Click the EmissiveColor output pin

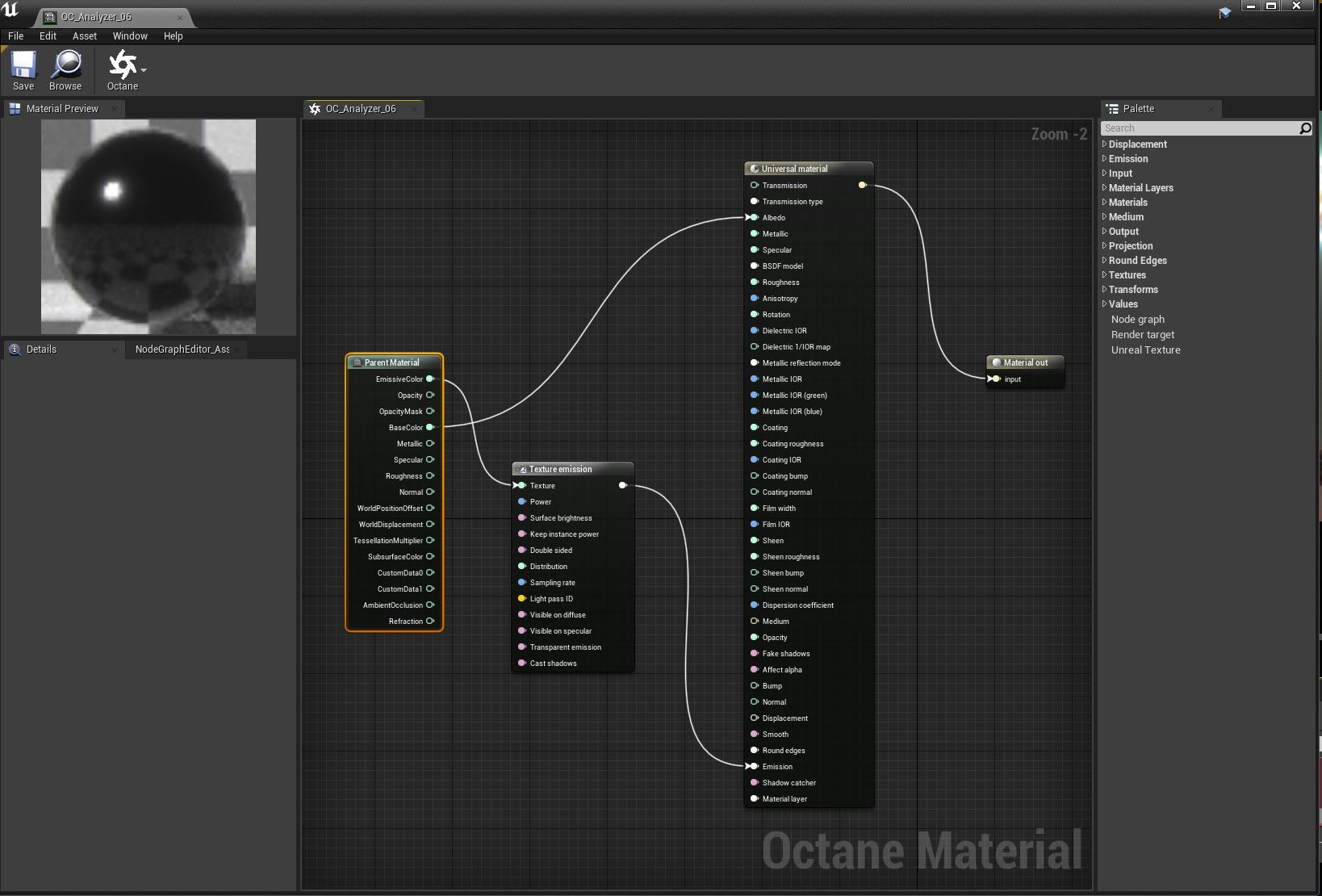[x=430, y=379]
